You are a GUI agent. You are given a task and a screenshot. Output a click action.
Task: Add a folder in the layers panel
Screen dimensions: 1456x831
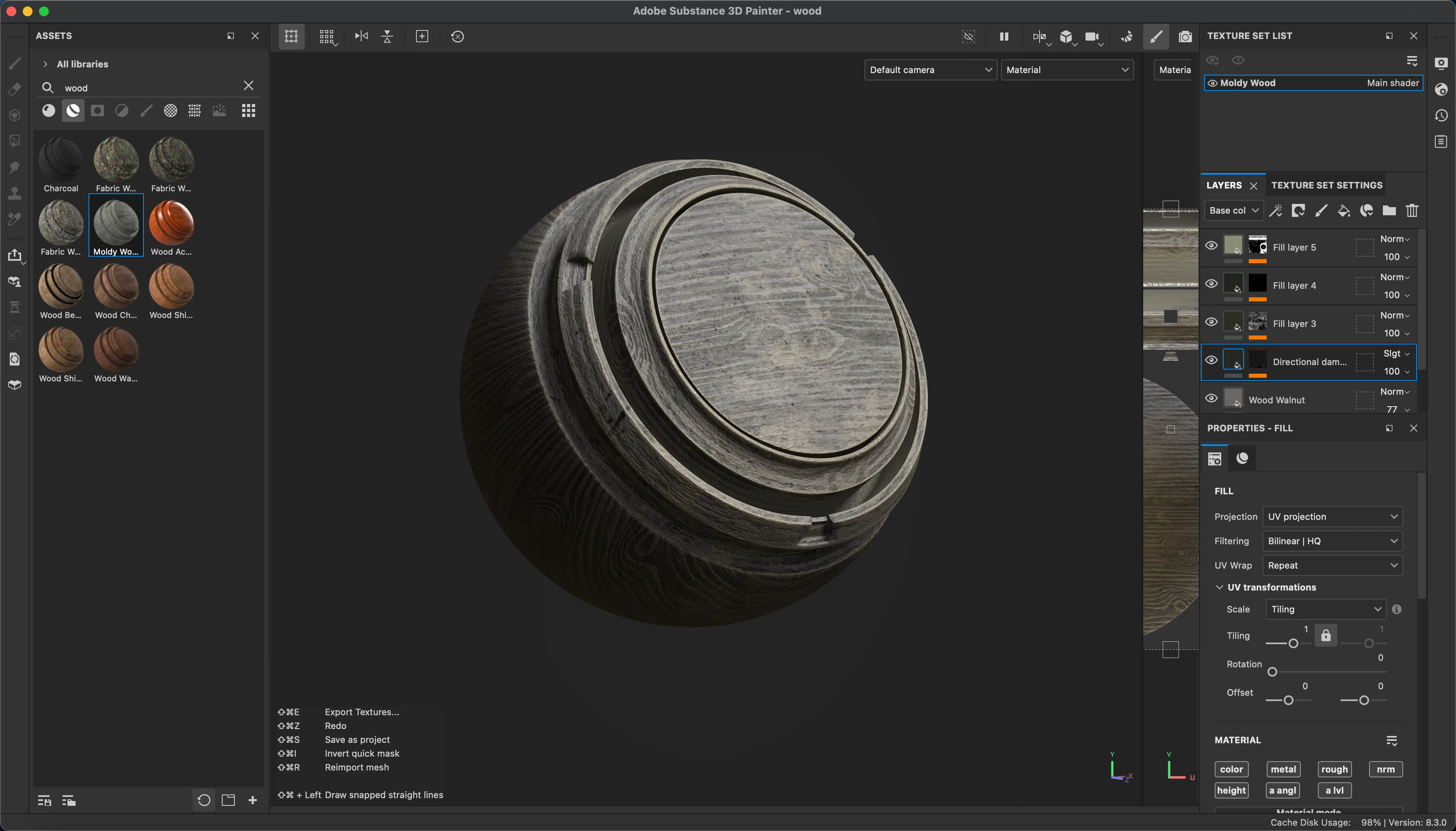click(1389, 211)
